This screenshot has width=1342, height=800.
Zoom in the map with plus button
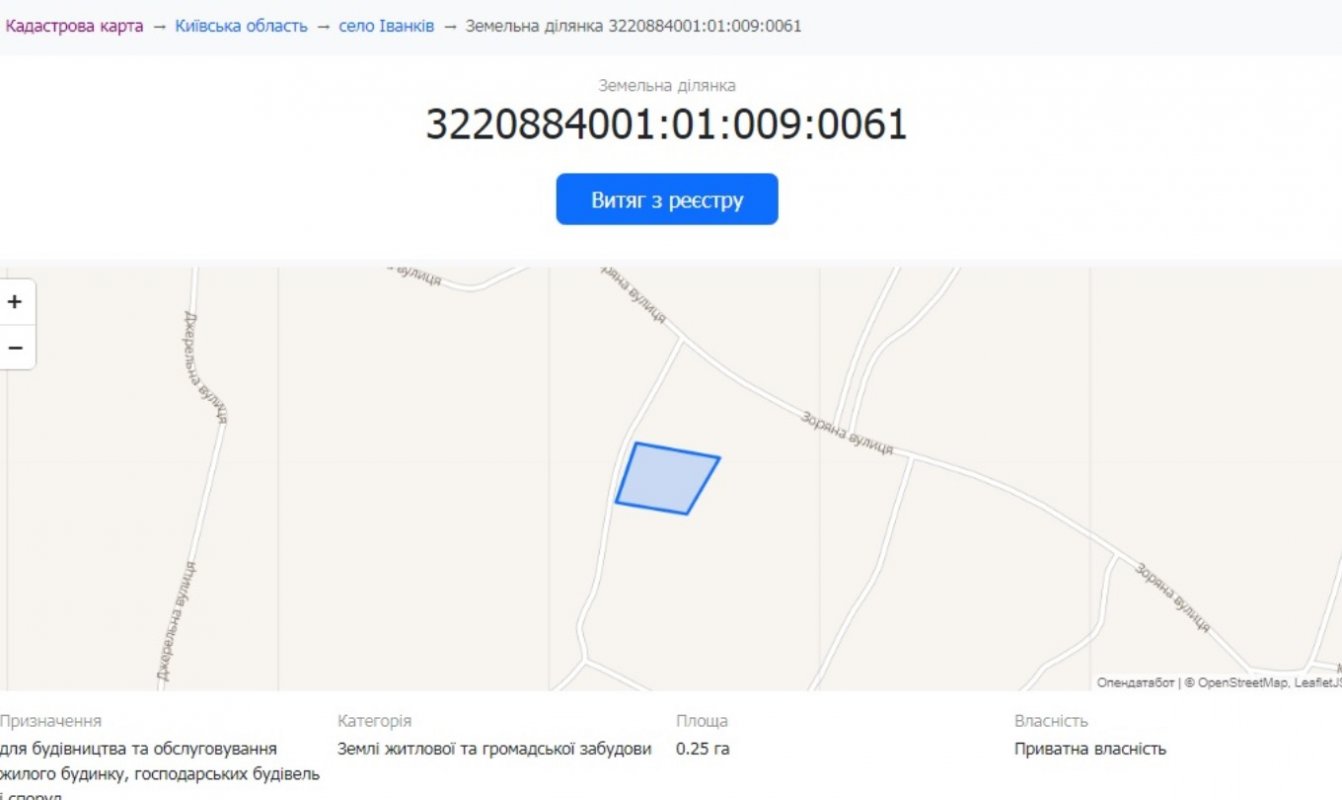[15, 302]
